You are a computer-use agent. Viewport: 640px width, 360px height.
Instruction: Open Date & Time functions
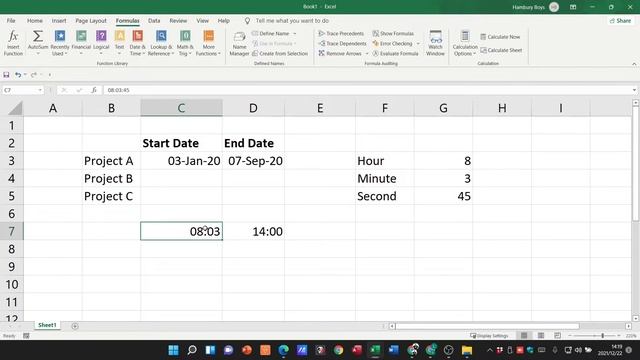pos(137,42)
